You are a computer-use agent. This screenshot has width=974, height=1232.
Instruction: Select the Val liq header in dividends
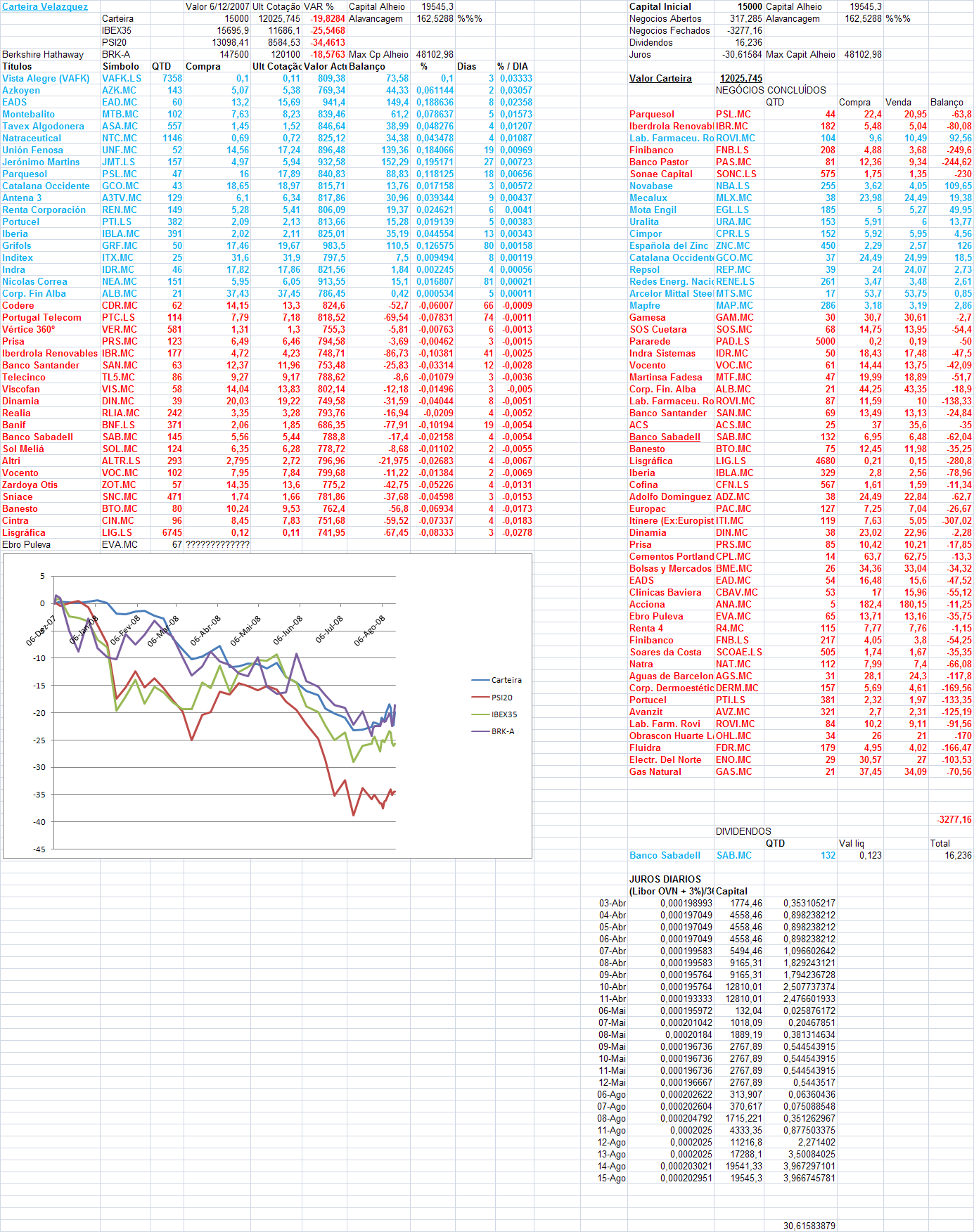852,844
